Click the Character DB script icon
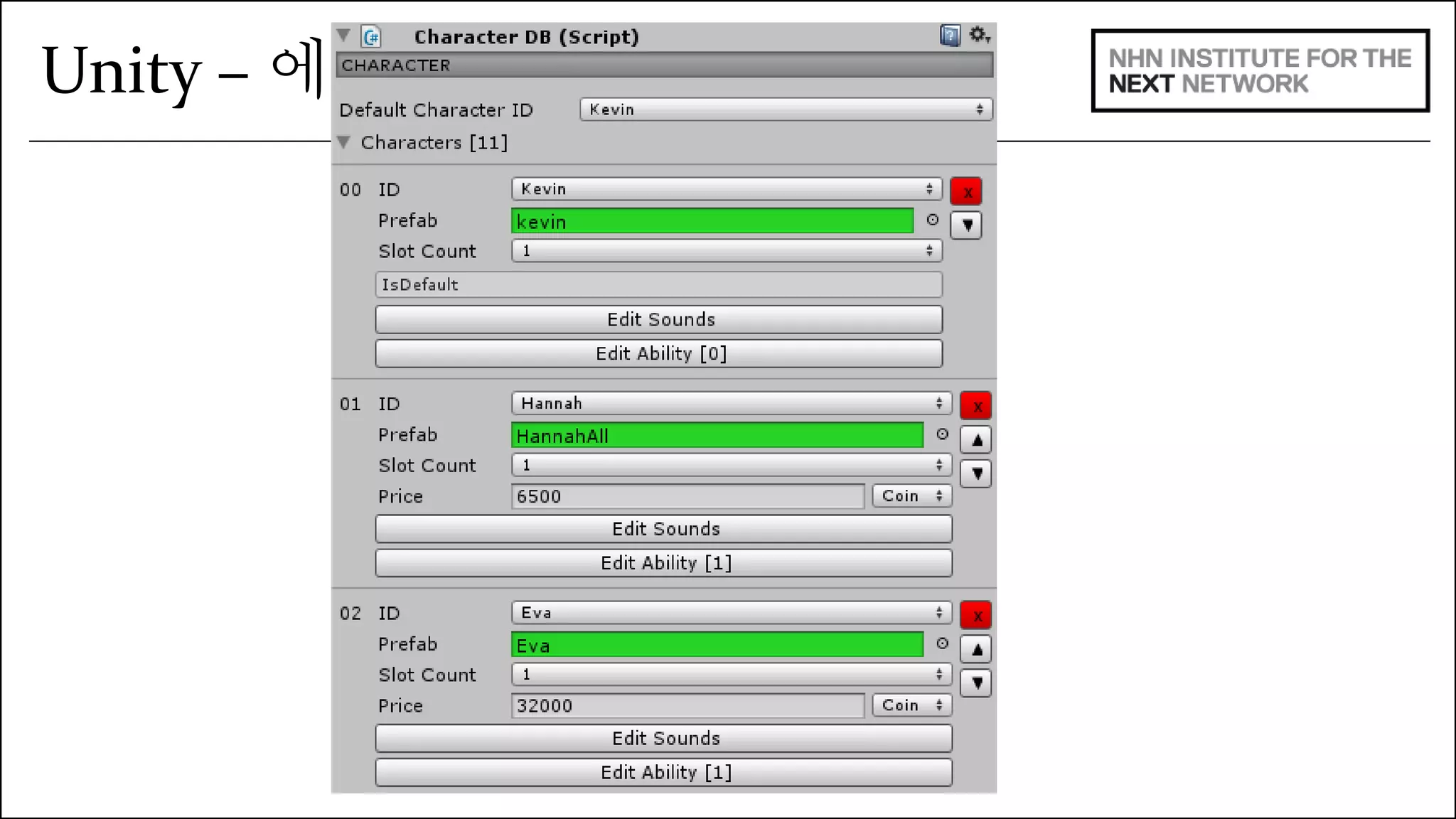This screenshot has height=819, width=1456. [371, 36]
